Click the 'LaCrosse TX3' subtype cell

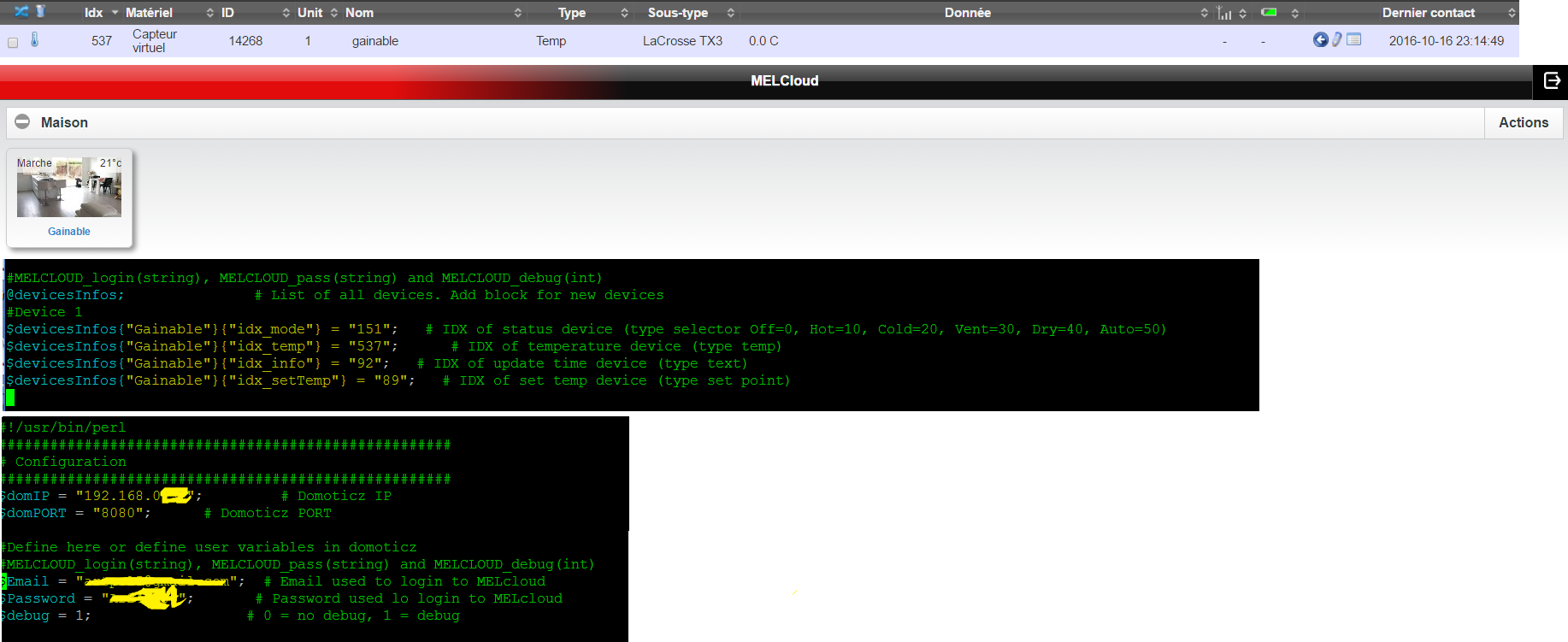pyautogui.click(x=682, y=41)
